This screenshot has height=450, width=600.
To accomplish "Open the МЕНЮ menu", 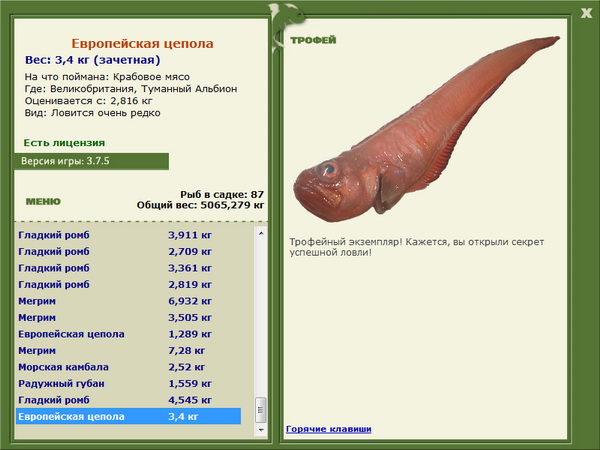I will 43,202.
